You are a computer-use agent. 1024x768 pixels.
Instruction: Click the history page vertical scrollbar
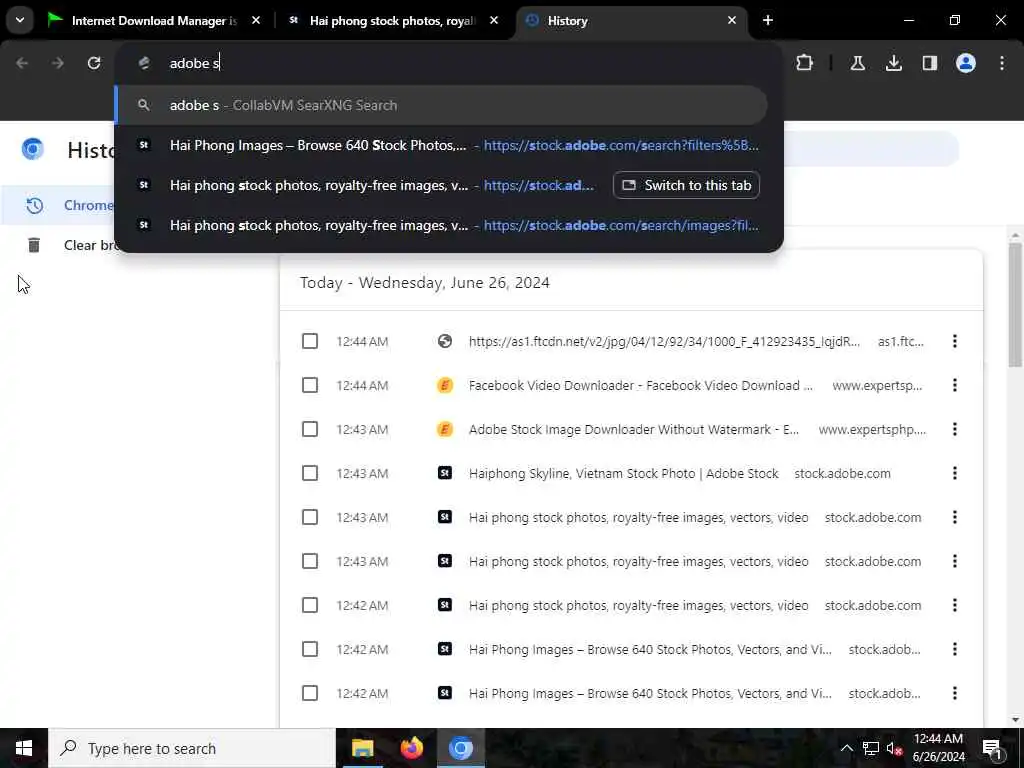point(1015,305)
